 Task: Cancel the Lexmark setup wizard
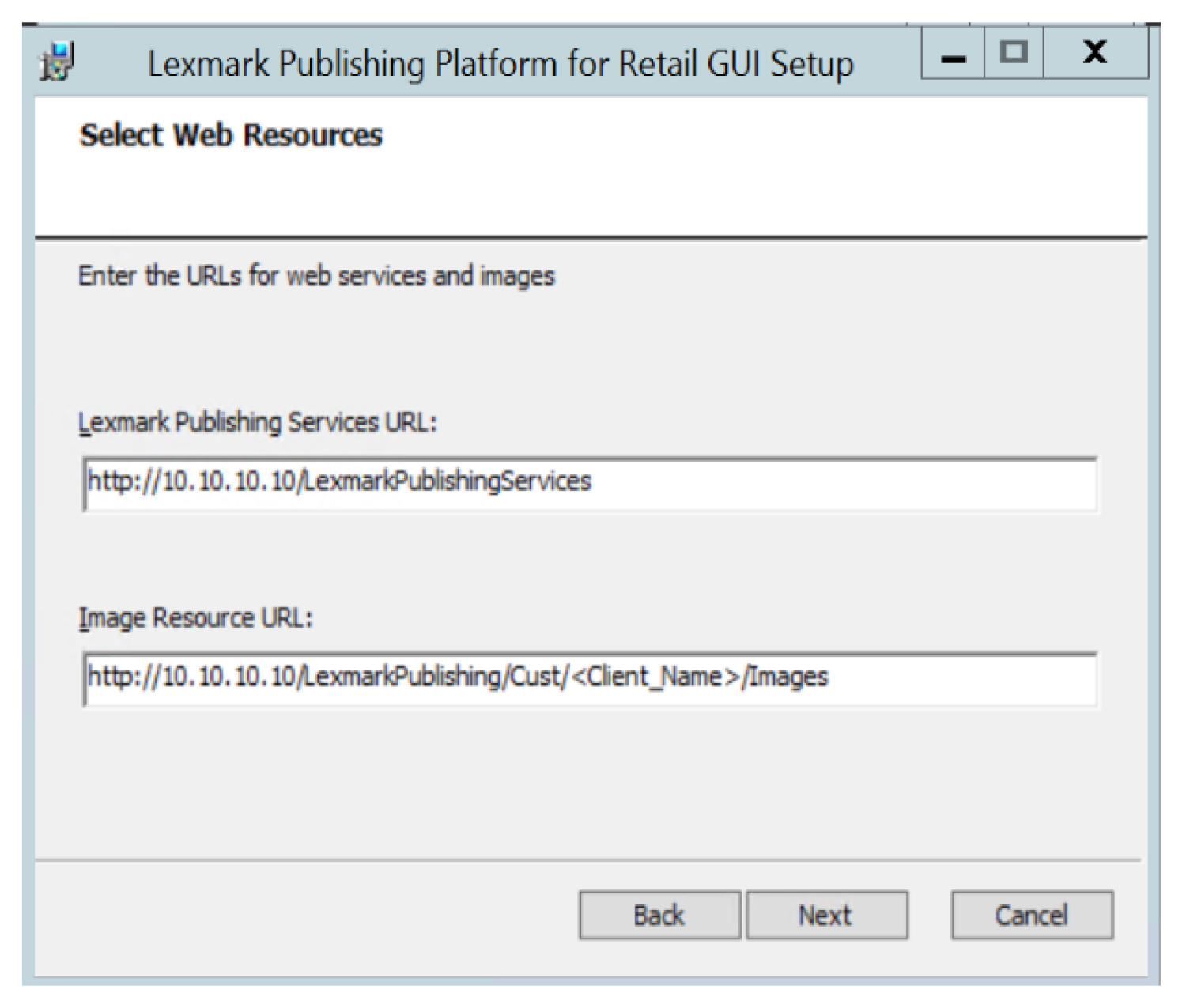click(1032, 916)
